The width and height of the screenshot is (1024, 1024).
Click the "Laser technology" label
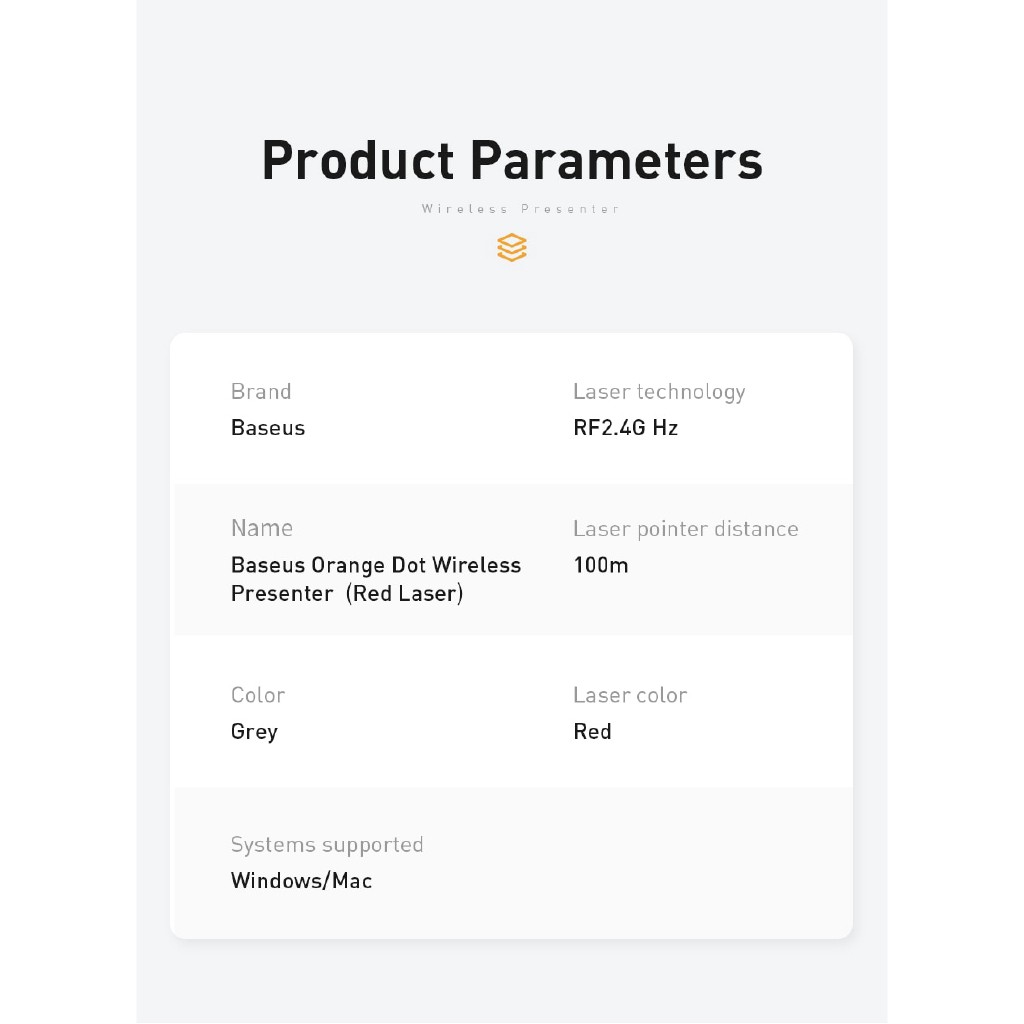pos(659,392)
